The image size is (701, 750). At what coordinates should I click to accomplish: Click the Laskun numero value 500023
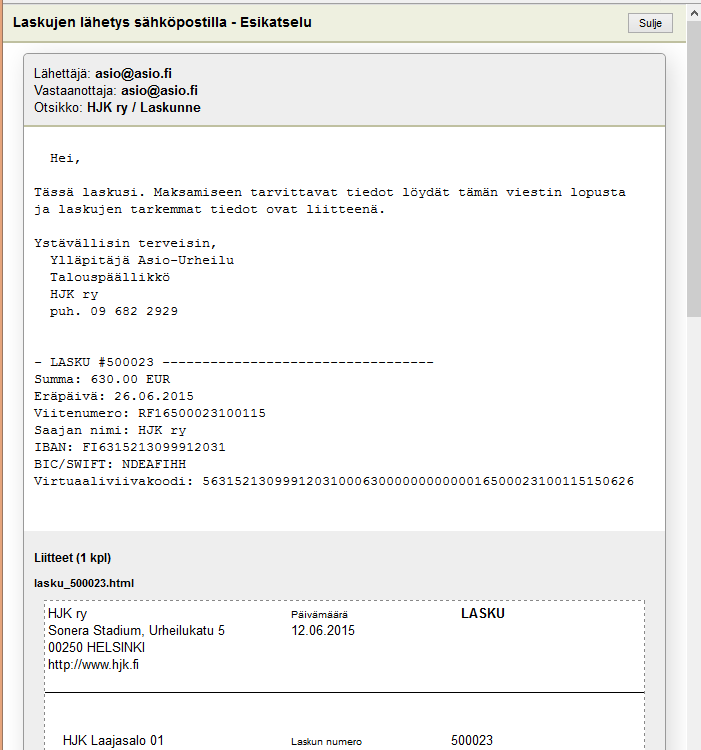point(471,740)
